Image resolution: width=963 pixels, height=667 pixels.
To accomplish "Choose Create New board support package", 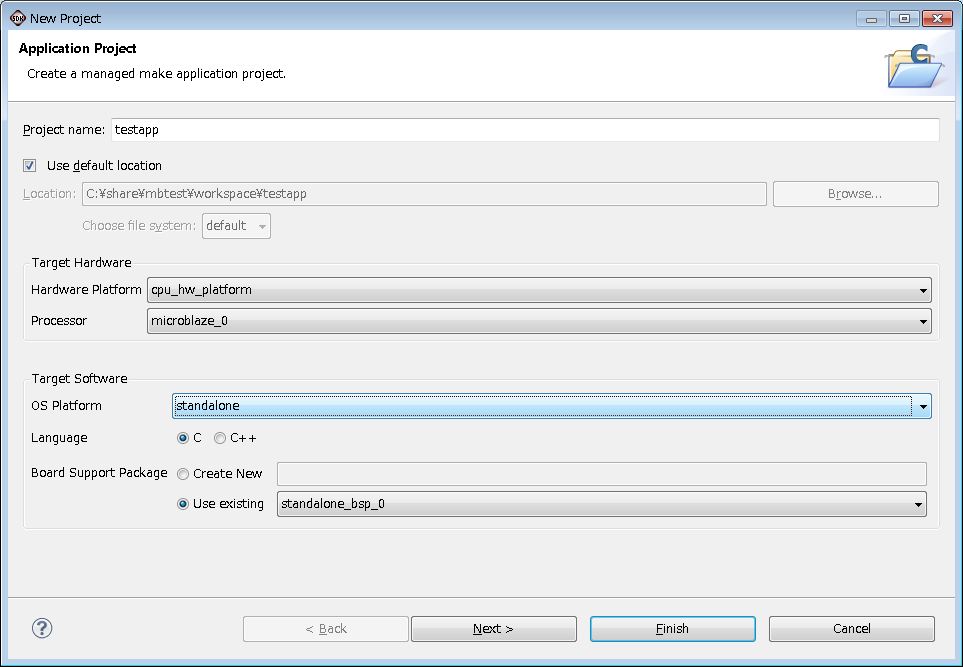I will (x=183, y=474).
